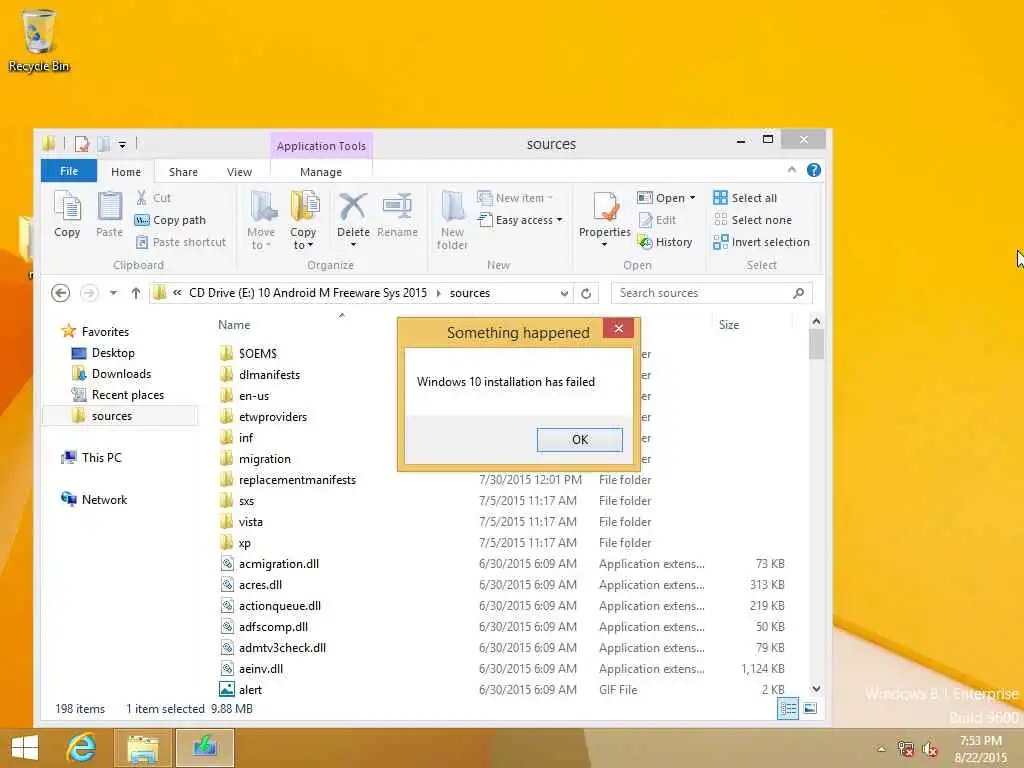Click the Windows Start button
This screenshot has height=768, width=1024.
tap(25, 748)
